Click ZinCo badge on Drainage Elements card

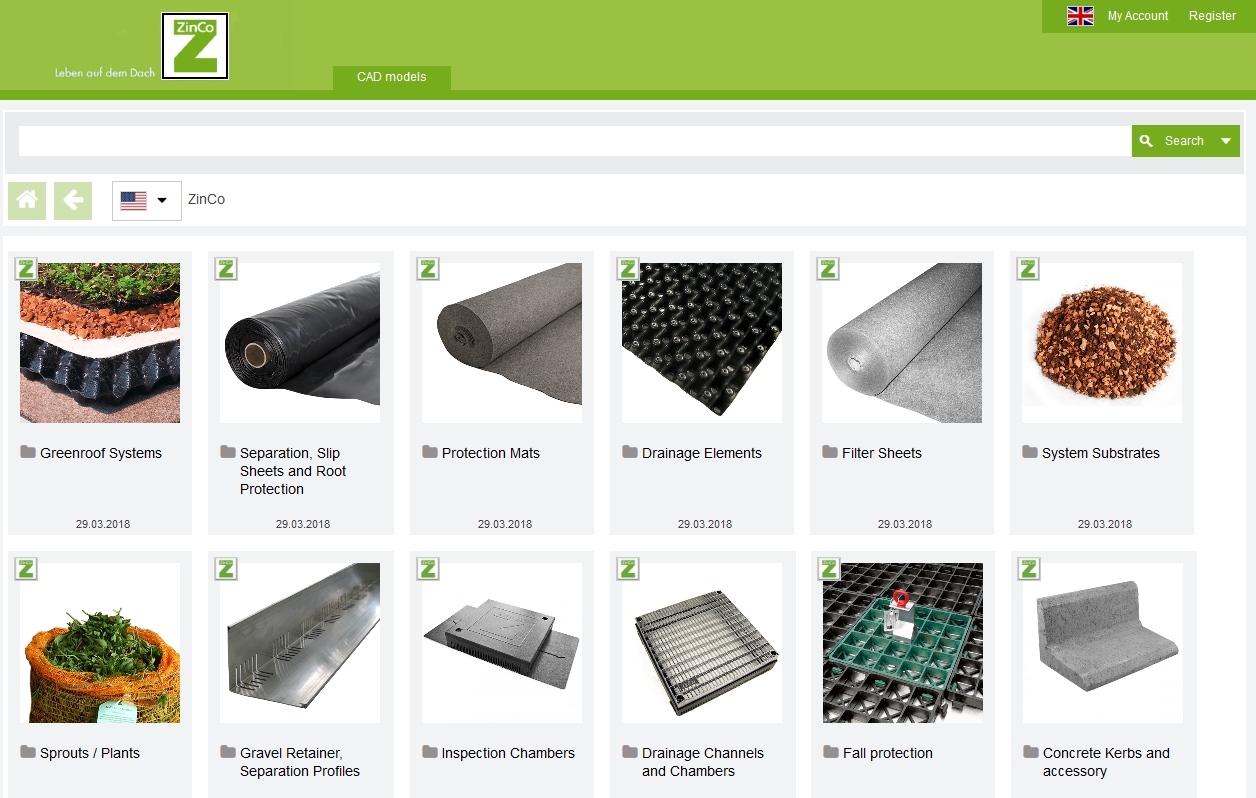(x=628, y=268)
